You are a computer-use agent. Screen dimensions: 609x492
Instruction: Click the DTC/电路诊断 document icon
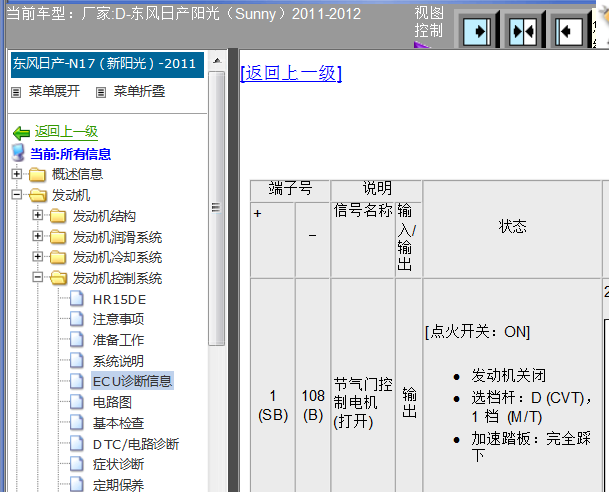pyautogui.click(x=77, y=443)
